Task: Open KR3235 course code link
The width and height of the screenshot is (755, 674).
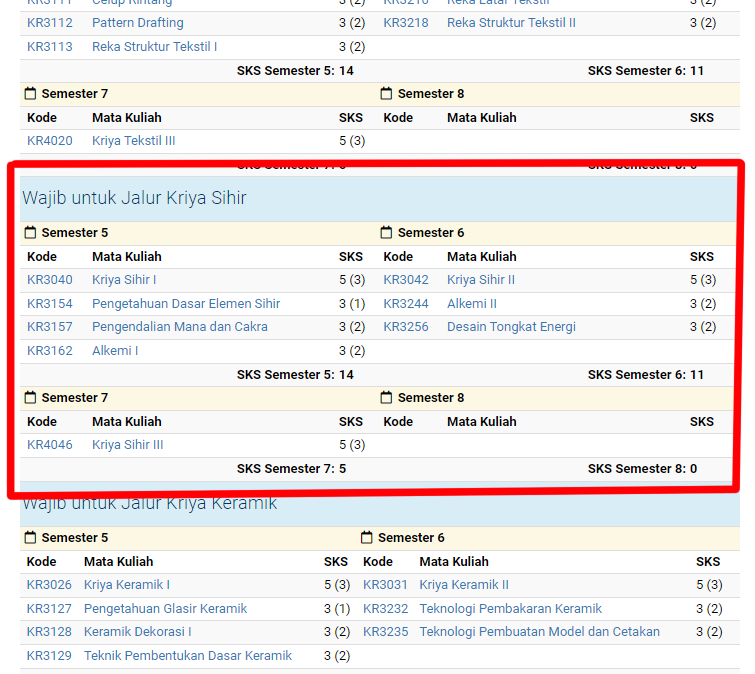Action: tap(385, 631)
